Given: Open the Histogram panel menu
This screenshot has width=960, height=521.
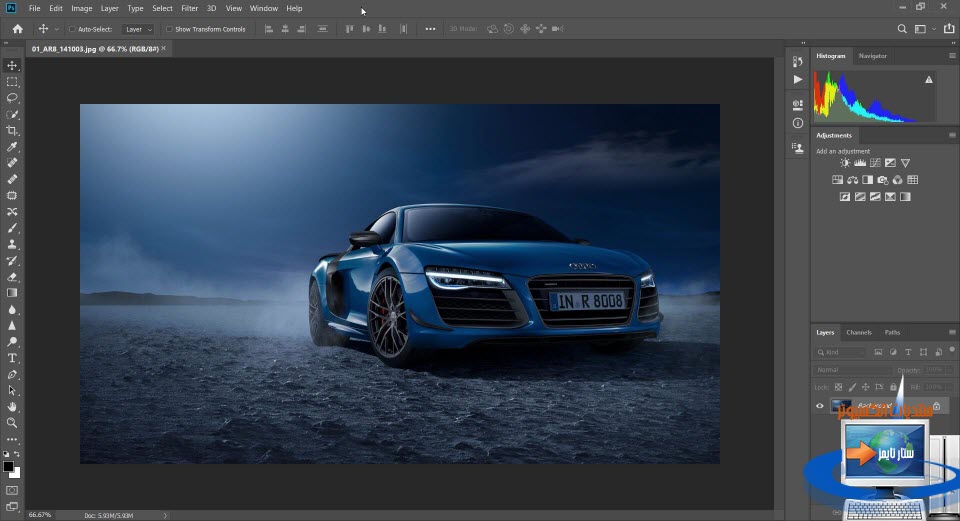Looking at the screenshot, I should pyautogui.click(x=952, y=56).
